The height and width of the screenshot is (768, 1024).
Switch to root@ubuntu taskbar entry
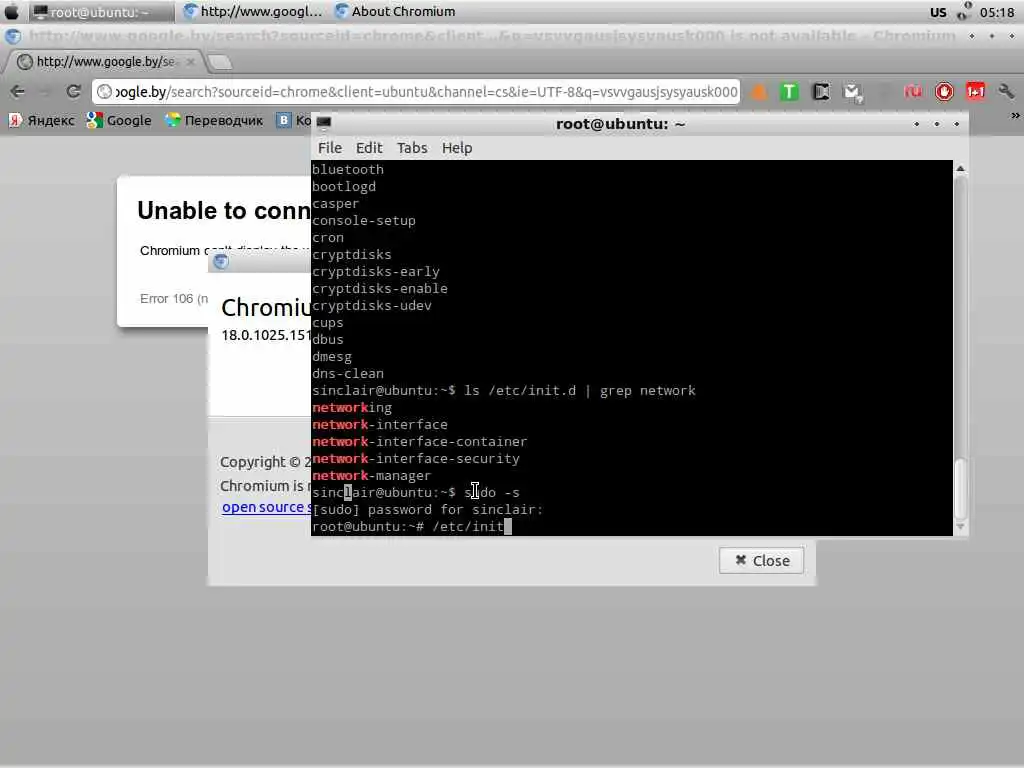click(x=101, y=12)
